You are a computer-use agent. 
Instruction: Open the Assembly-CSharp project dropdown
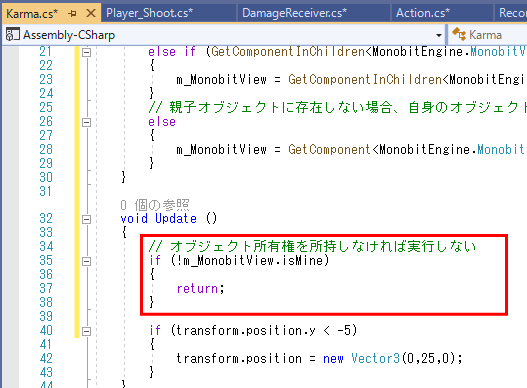[x=439, y=35]
